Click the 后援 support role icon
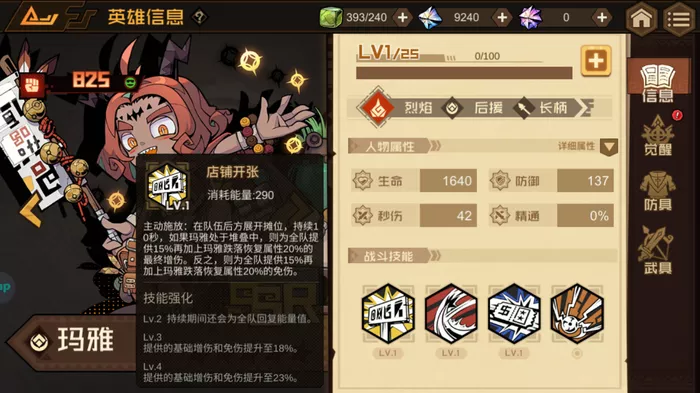Image resolution: width=700 pixels, height=393 pixels. pyautogui.click(x=452, y=108)
